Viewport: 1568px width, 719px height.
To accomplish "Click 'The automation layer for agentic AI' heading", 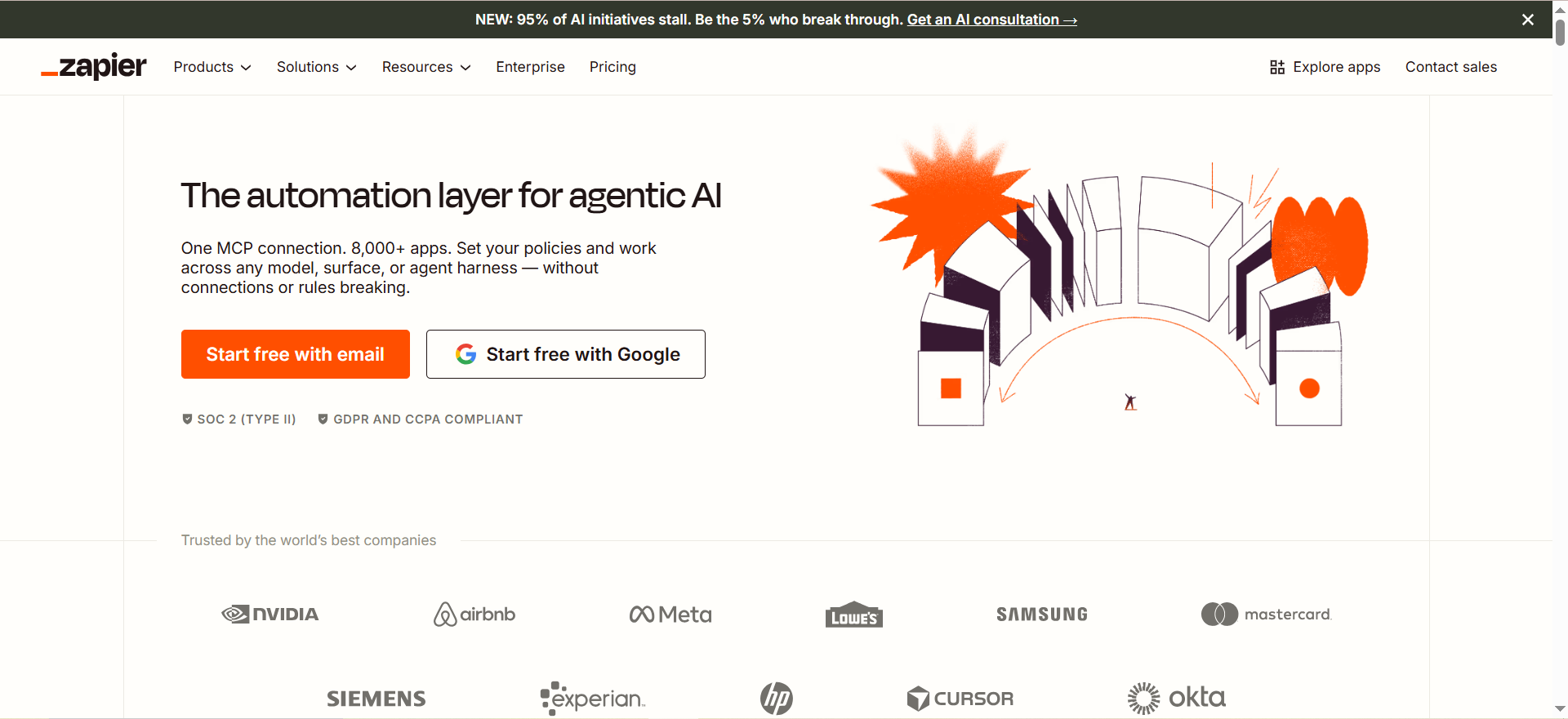I will 452,196.
